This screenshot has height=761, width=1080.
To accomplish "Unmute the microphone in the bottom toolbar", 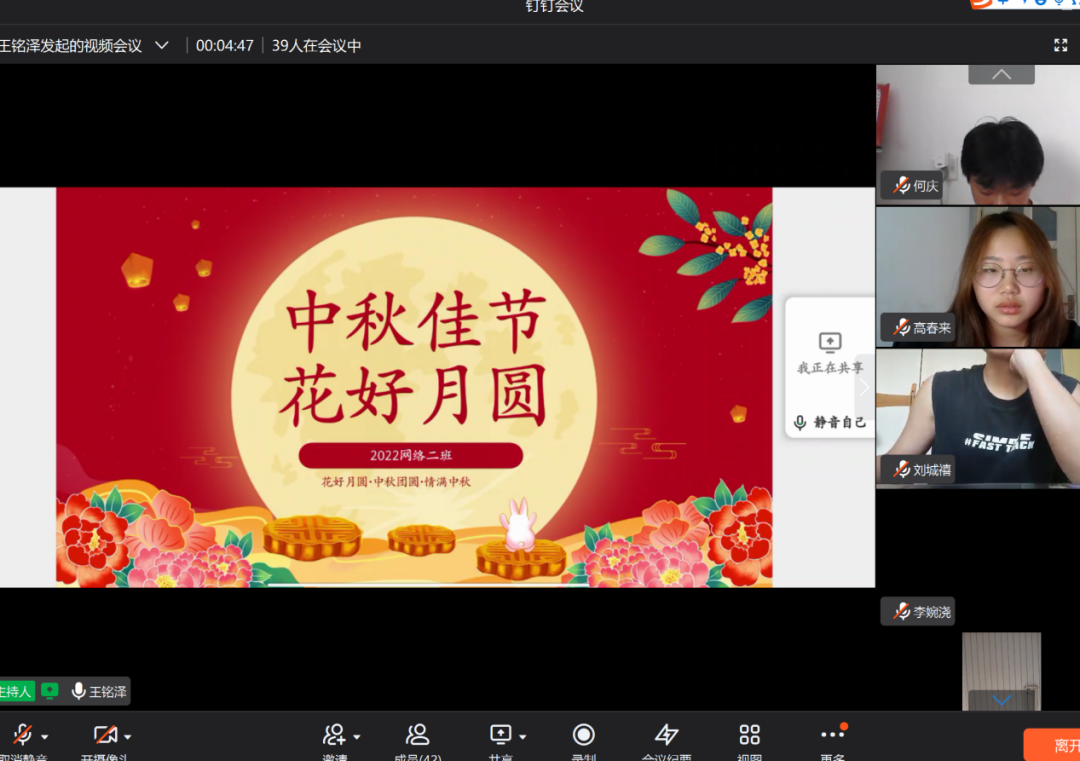I will click(21, 736).
